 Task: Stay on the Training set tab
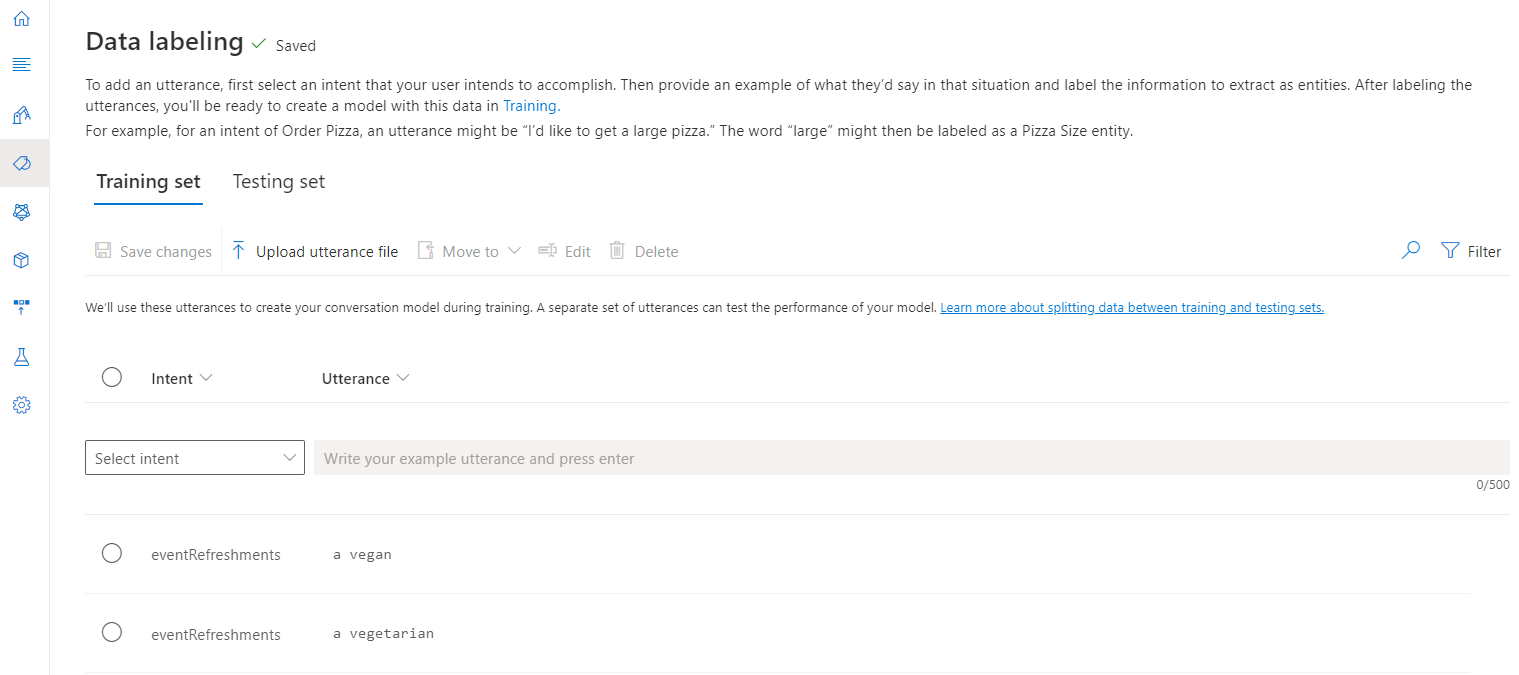point(148,181)
